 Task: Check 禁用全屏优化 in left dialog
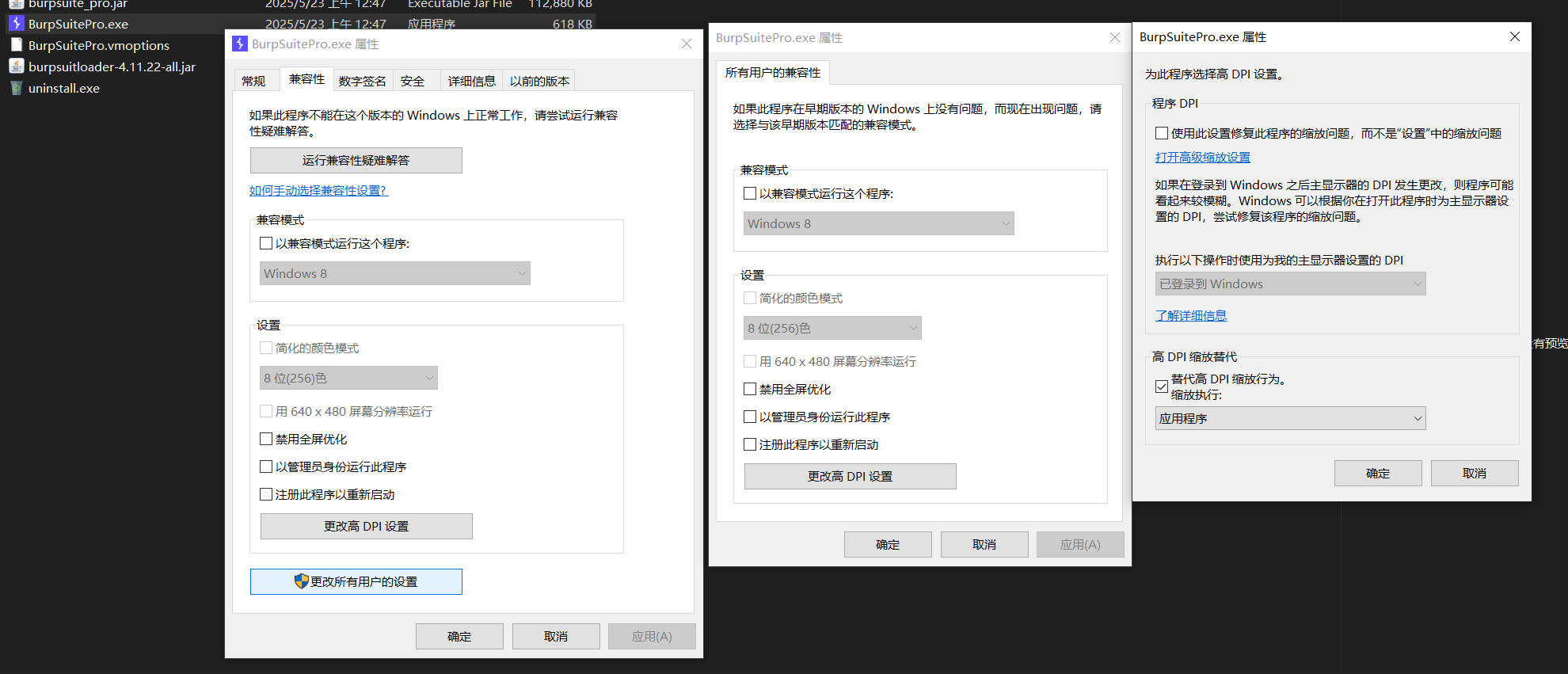coord(266,439)
